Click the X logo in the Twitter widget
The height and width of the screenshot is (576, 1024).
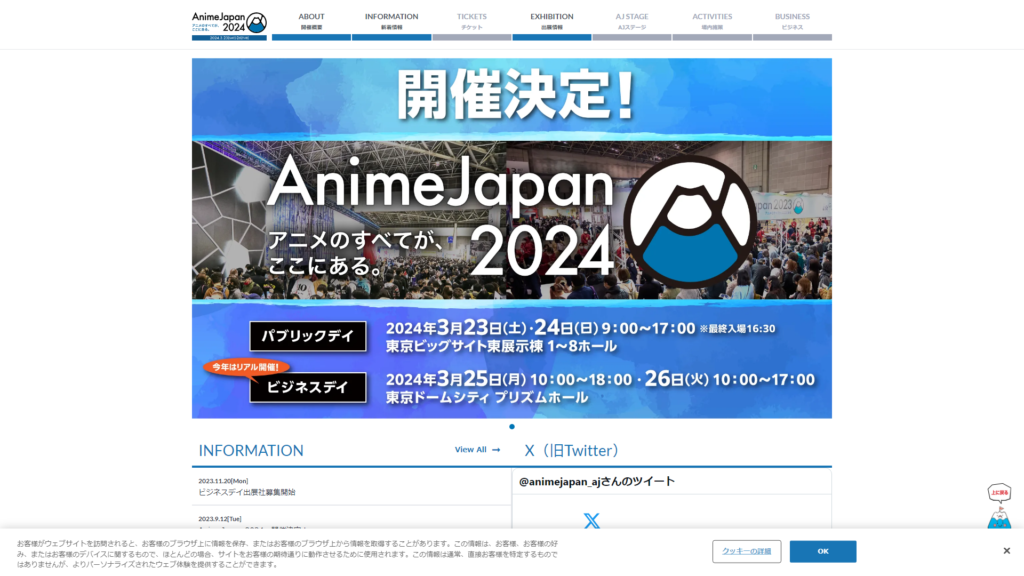point(592,520)
